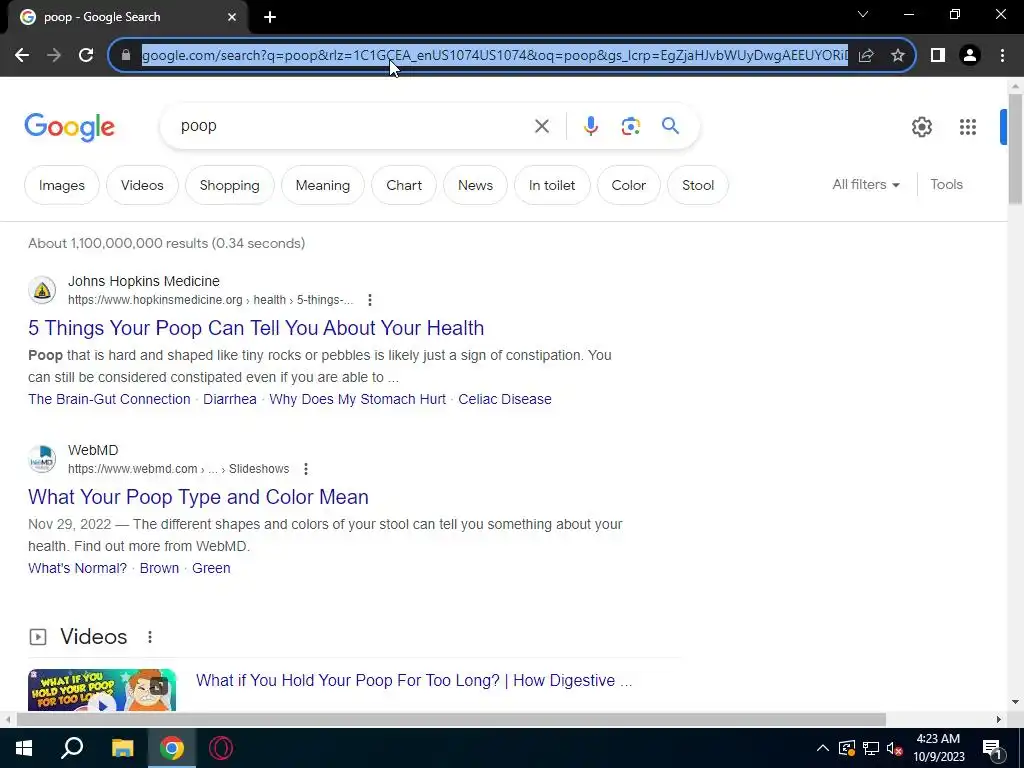1024x768 pixels.
Task: Open the WebMD result options three-dot
Action: 306,469
